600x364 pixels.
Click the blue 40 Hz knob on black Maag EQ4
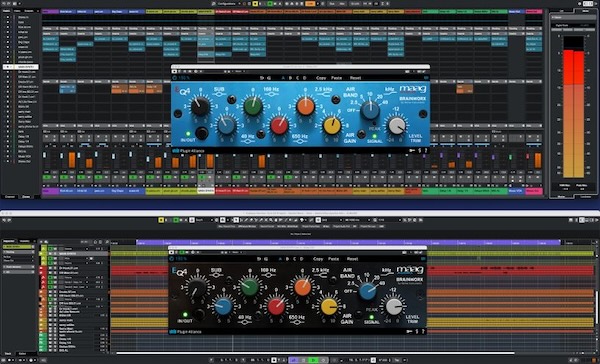click(x=223, y=307)
